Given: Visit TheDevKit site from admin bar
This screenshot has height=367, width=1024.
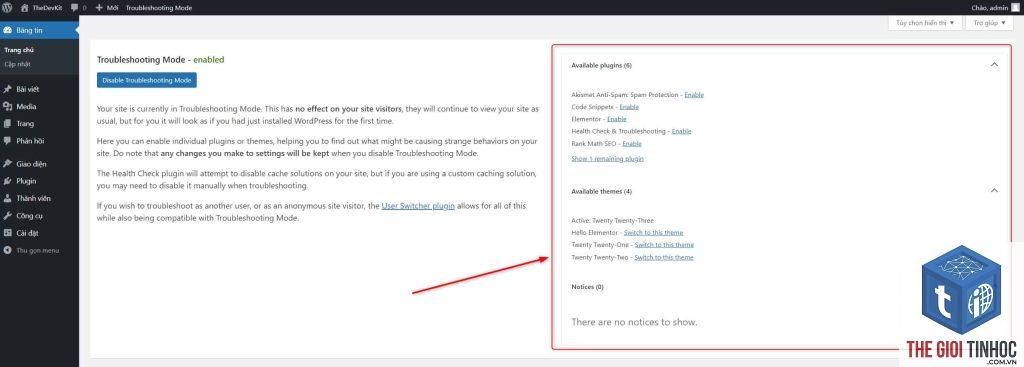Looking at the screenshot, I should coord(42,8).
